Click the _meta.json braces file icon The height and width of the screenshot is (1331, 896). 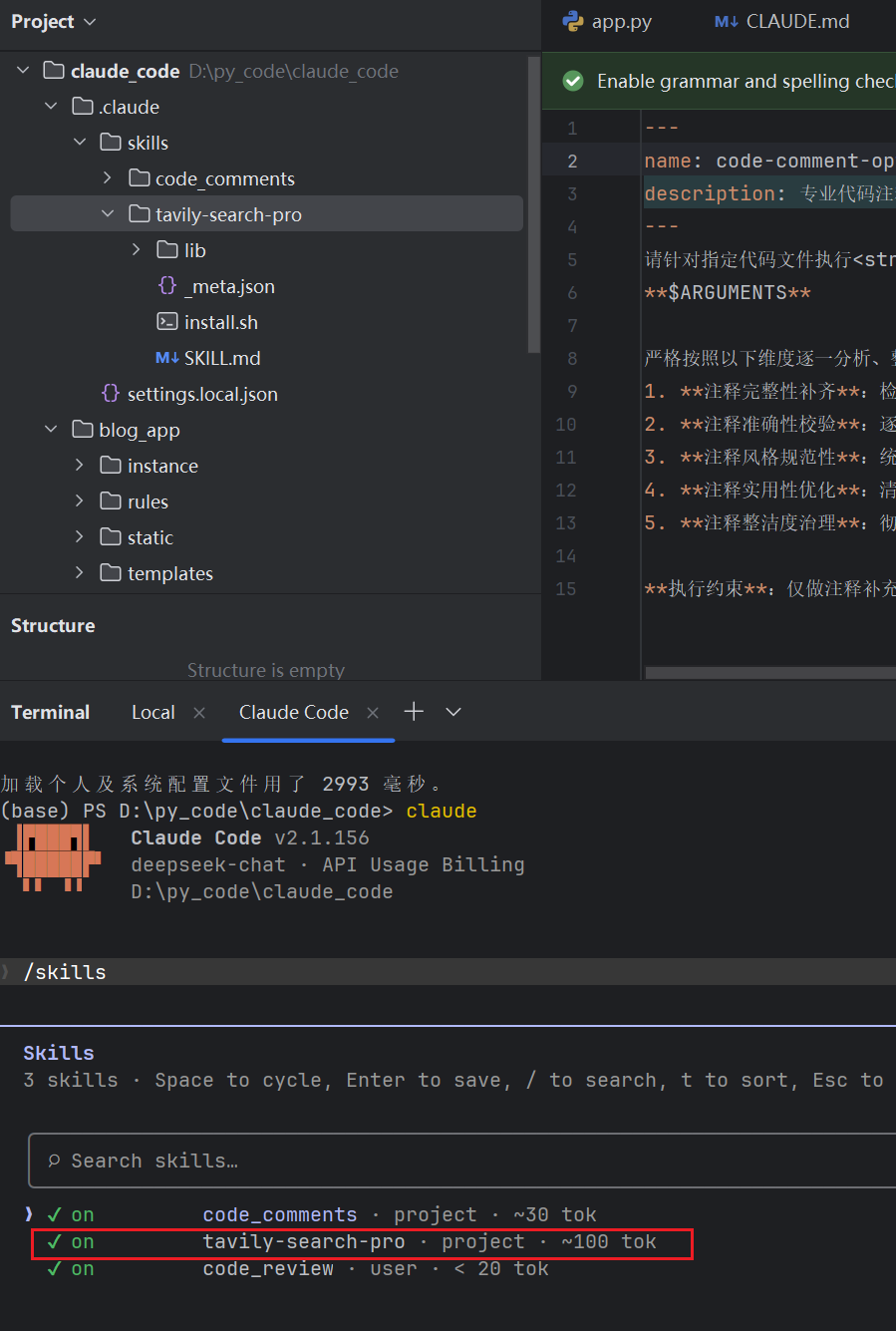tap(167, 286)
